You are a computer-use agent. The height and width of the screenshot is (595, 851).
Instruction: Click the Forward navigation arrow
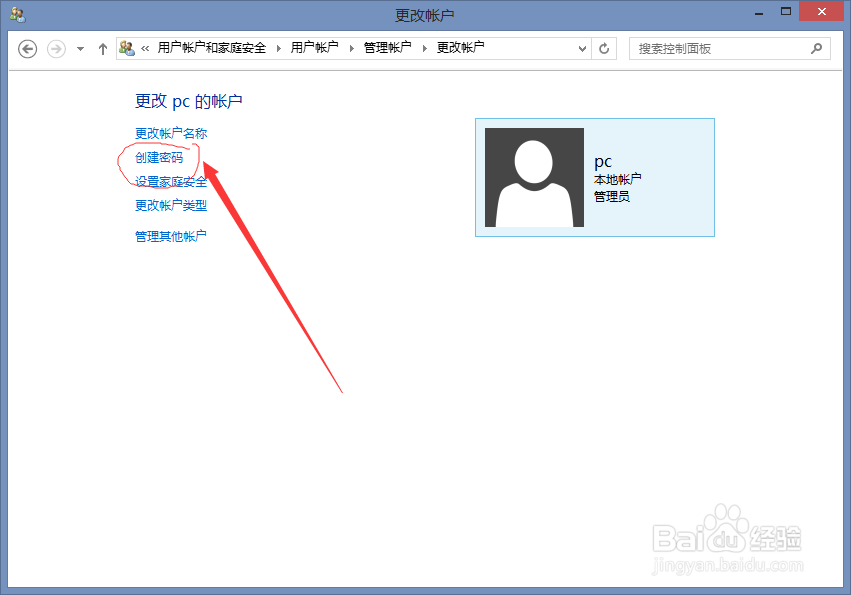click(56, 49)
